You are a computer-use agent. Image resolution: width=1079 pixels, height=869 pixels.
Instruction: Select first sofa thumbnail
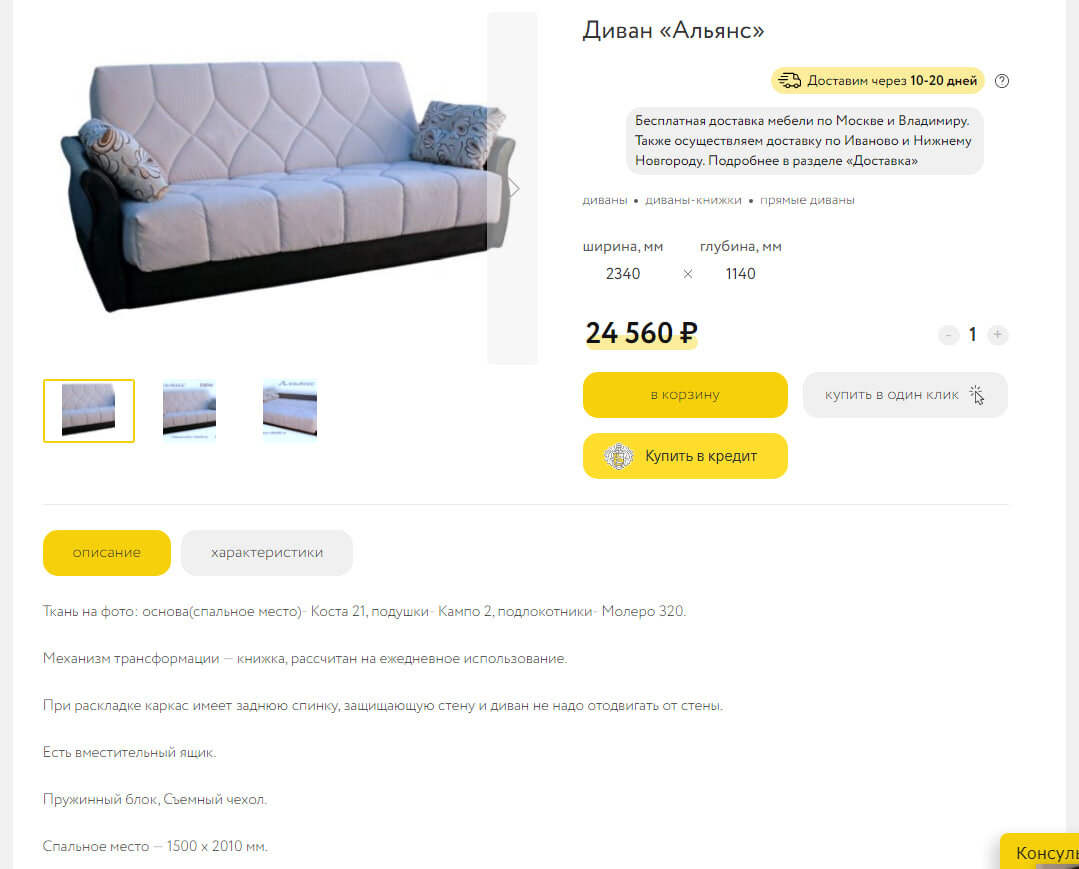pyautogui.click(x=89, y=411)
